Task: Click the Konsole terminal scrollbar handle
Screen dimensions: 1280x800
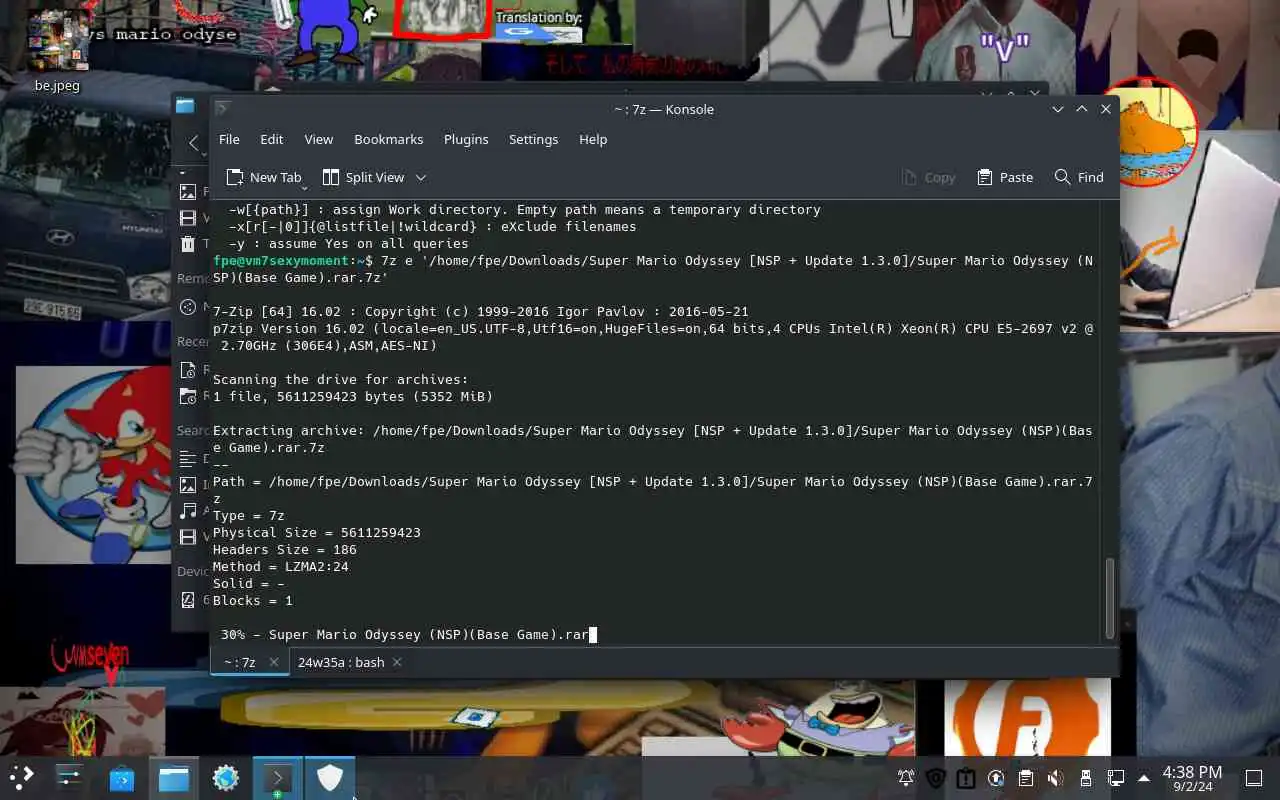Action: click(1109, 597)
